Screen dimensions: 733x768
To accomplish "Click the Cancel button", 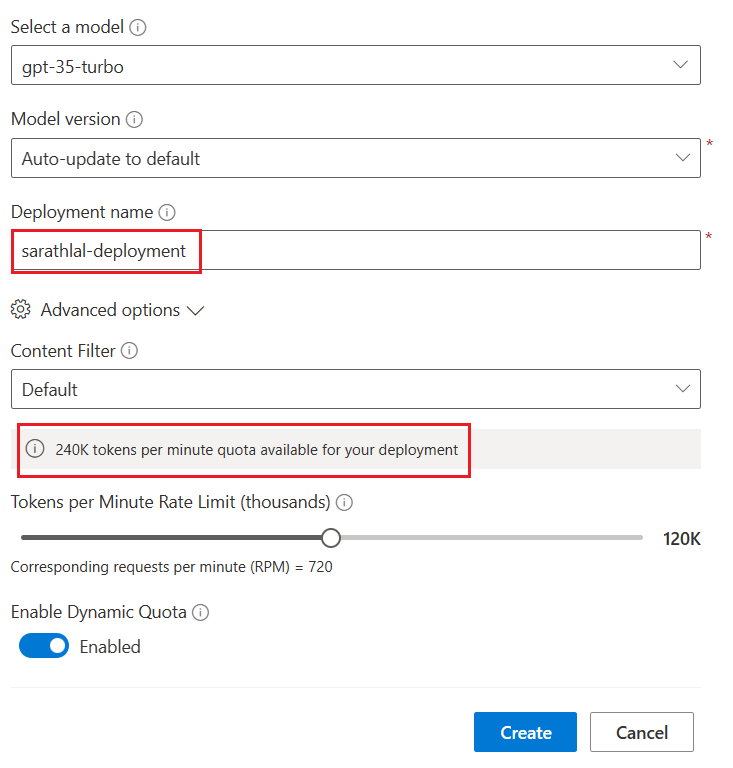I will 642,732.
